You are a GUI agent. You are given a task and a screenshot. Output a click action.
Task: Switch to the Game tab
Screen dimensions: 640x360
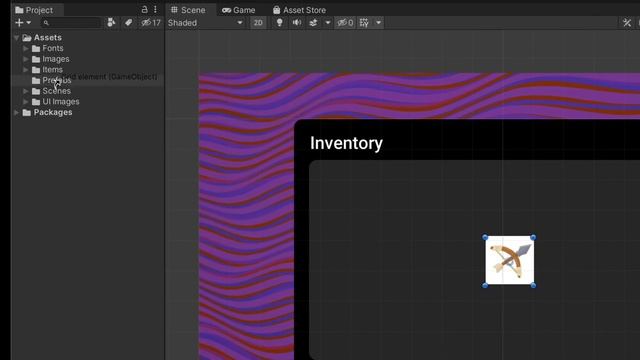click(x=239, y=10)
